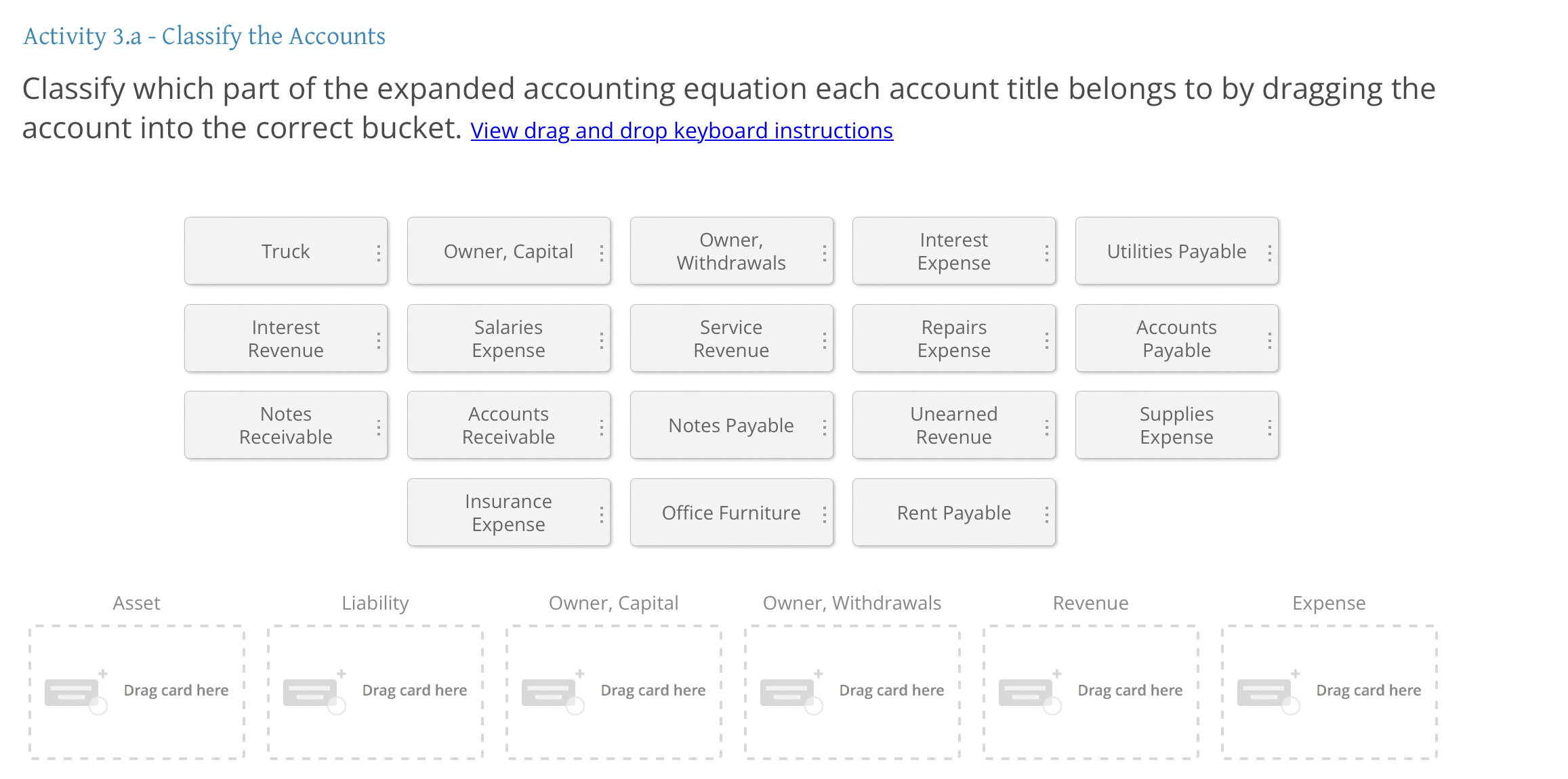Click the Owner, Withdrawals bucket drop zone

[x=852, y=692]
